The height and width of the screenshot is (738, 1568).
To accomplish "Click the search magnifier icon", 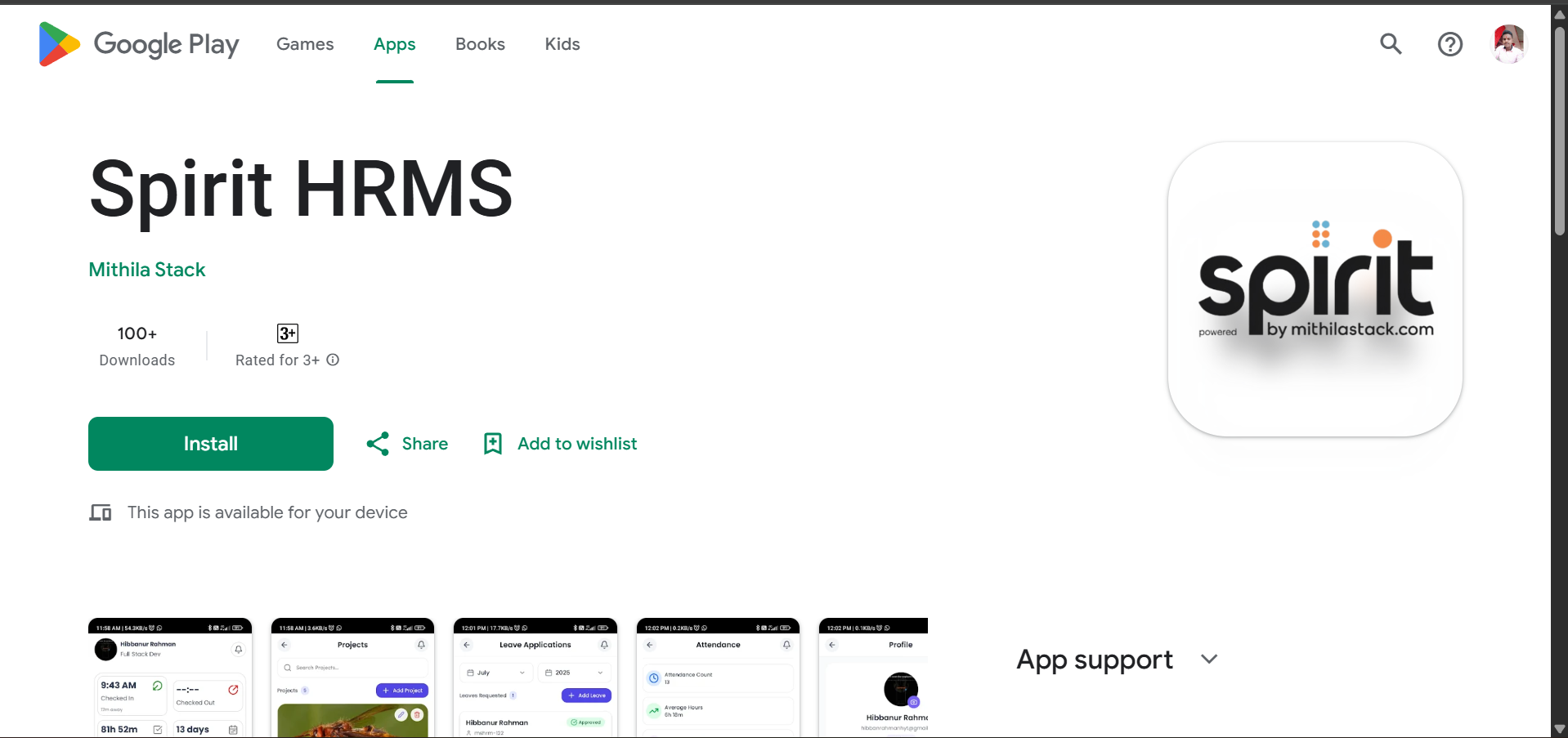I will [x=1391, y=44].
